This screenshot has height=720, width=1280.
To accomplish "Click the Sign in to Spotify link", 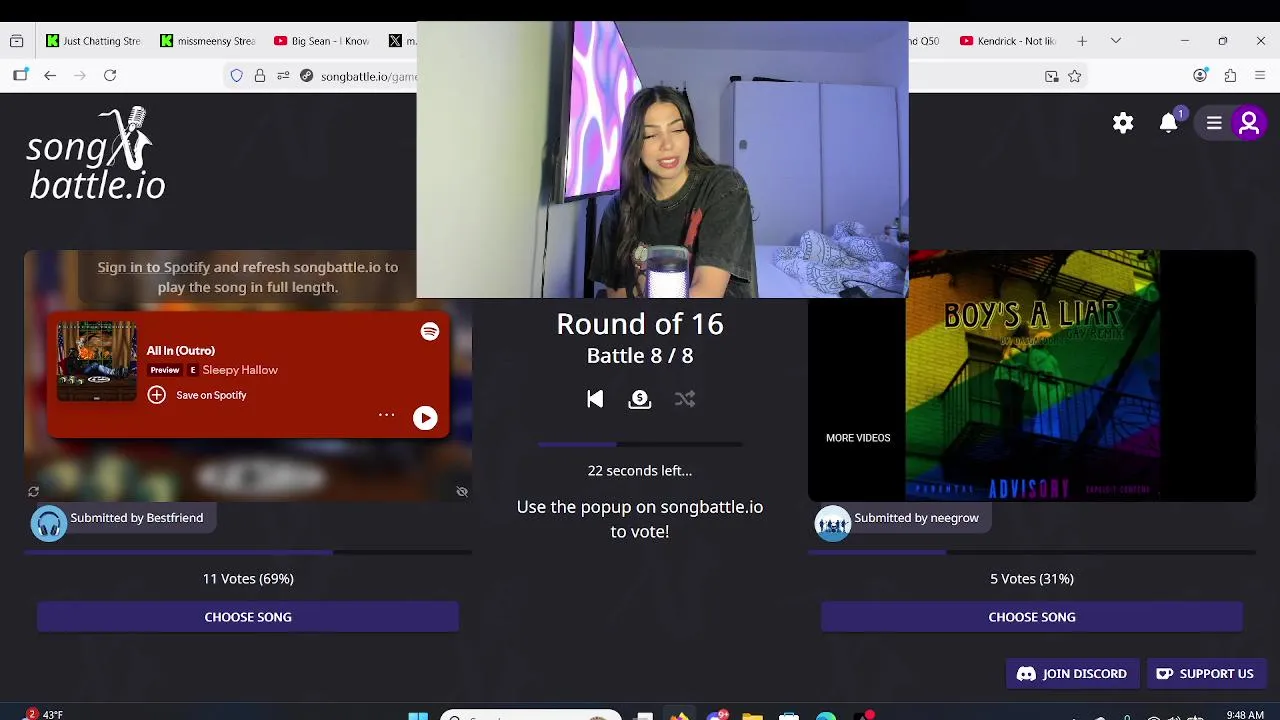I will (153, 267).
